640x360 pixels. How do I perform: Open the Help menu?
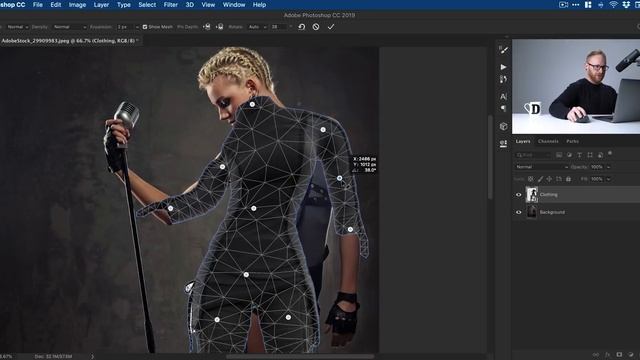(x=259, y=5)
